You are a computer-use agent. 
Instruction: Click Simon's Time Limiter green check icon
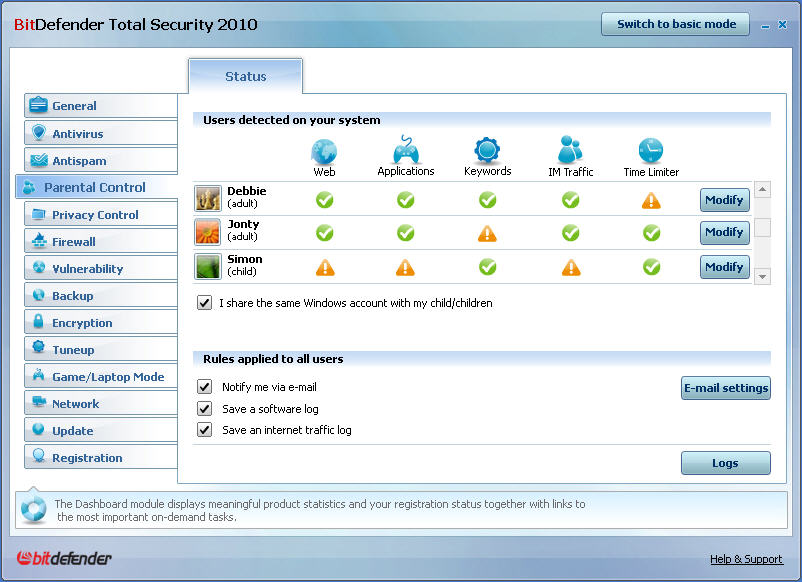(x=651, y=266)
